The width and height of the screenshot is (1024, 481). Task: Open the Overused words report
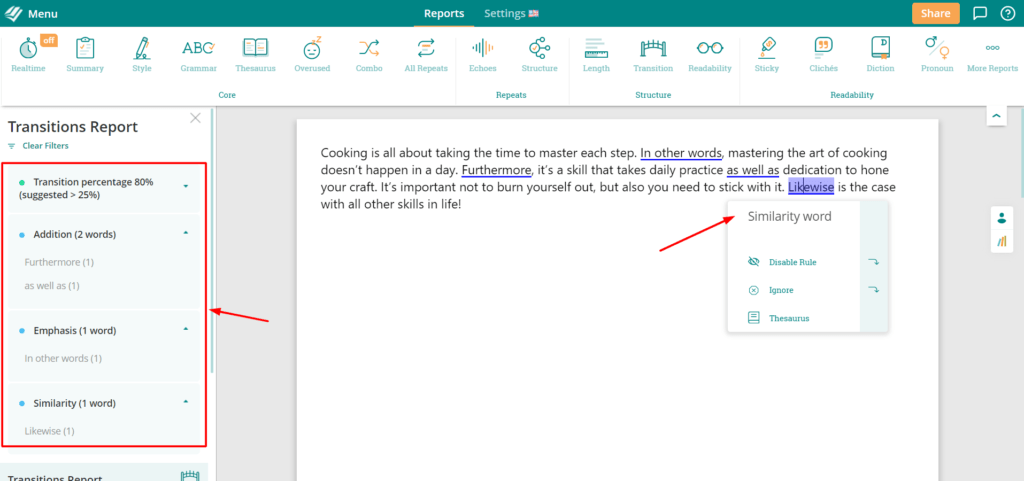[x=312, y=54]
